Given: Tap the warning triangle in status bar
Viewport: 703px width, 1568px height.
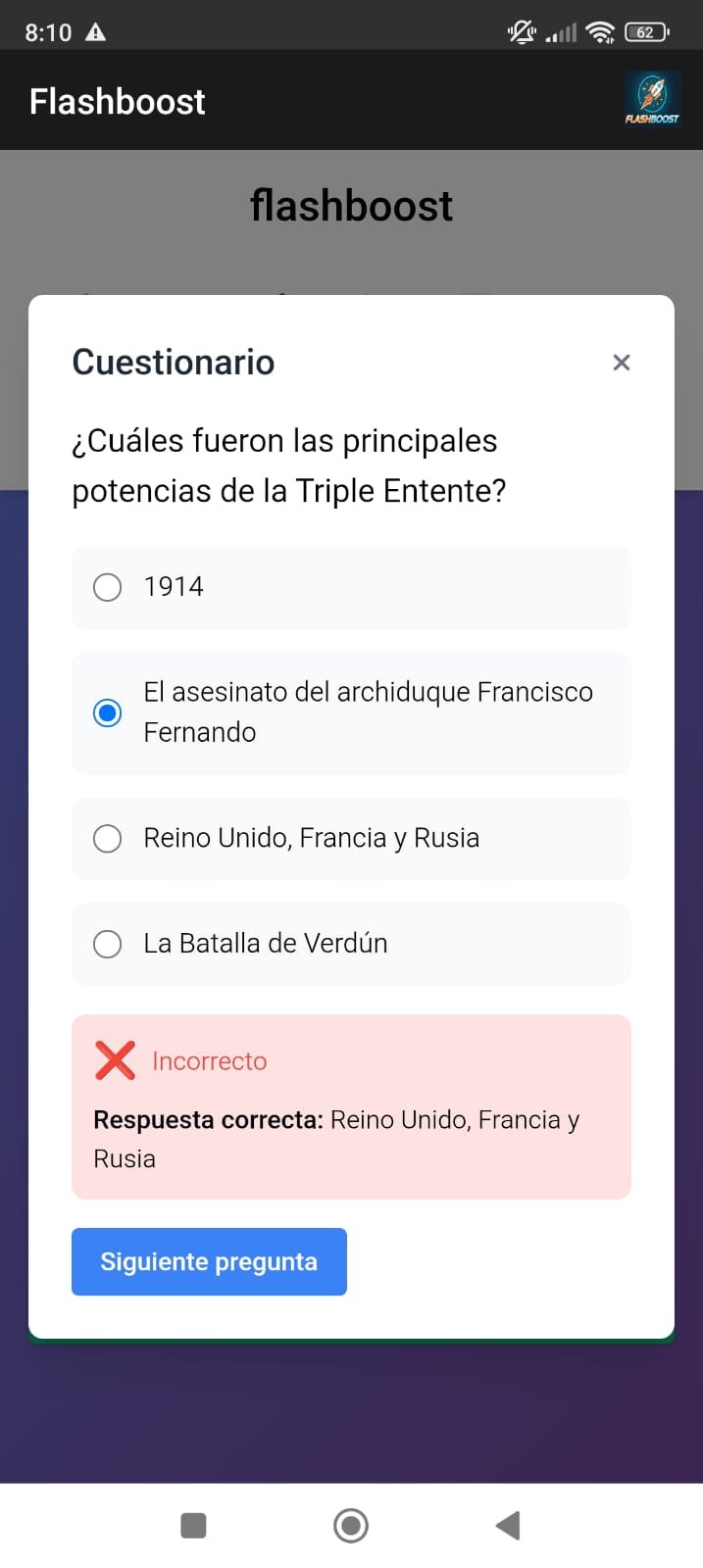Looking at the screenshot, I should [x=95, y=32].
